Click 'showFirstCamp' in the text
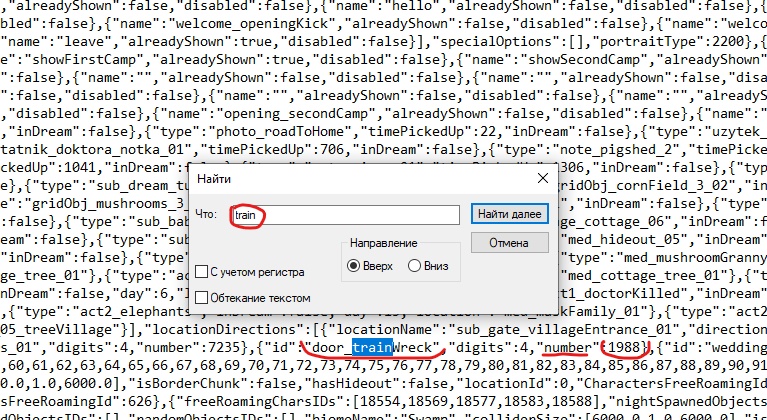This screenshot has width=767, height=420. pos(87,60)
